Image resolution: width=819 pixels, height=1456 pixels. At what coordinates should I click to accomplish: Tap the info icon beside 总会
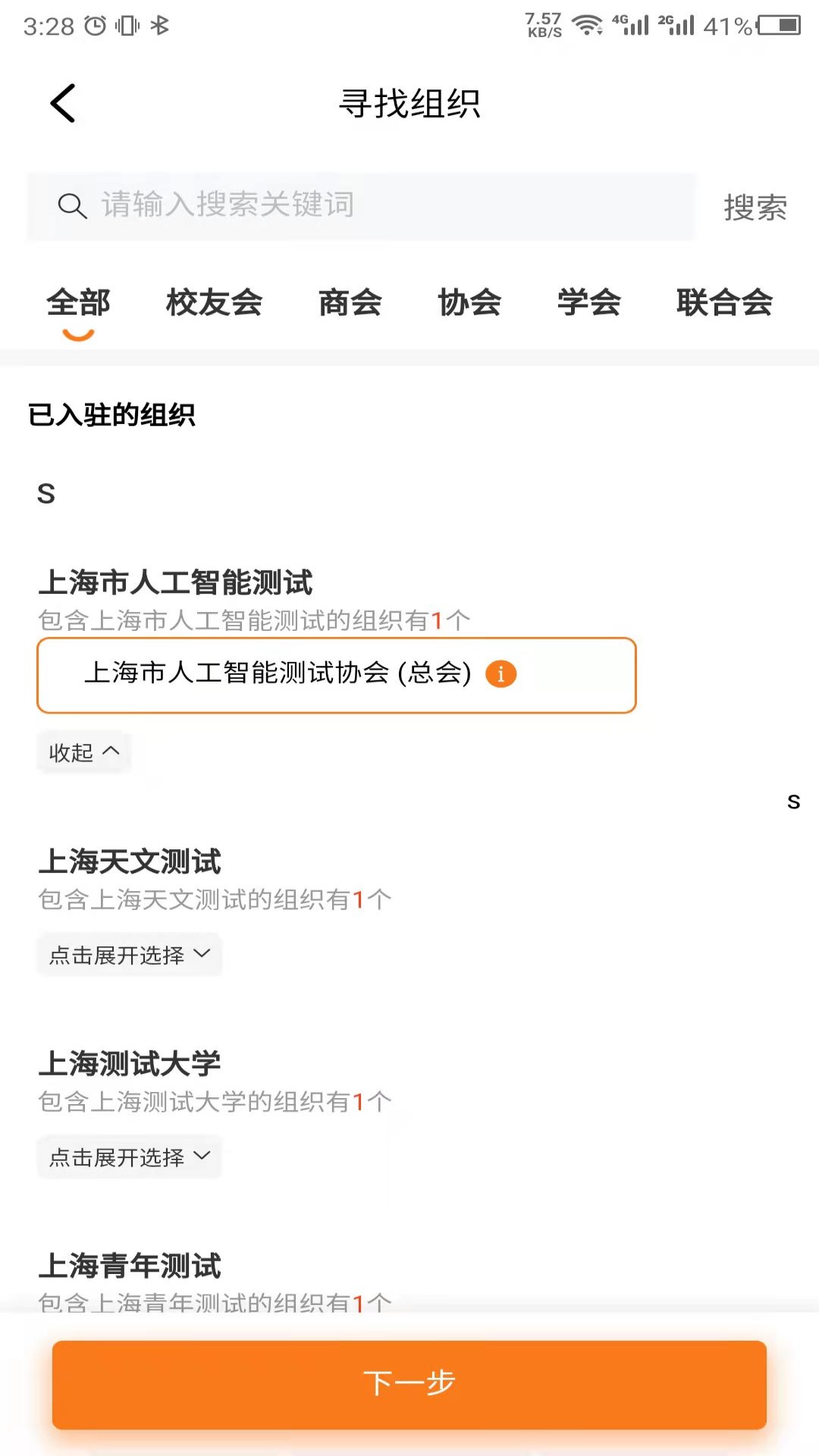pos(502,673)
